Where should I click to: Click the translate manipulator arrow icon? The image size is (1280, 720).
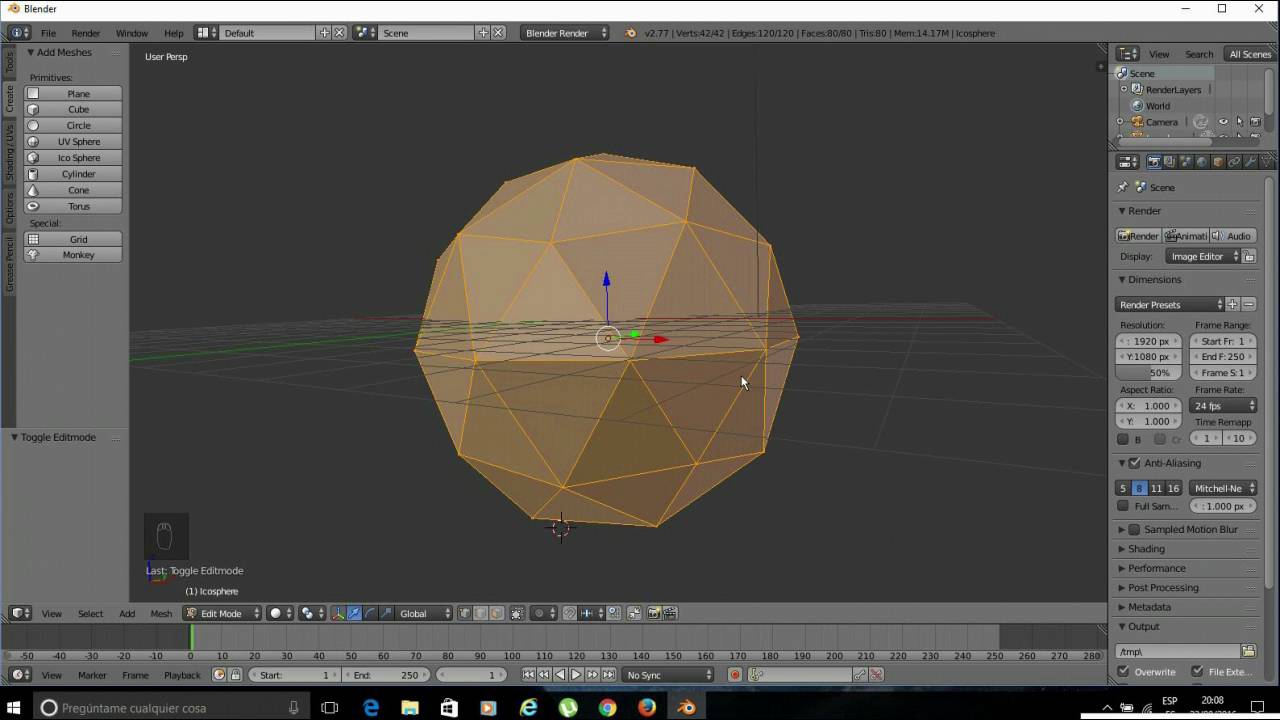[x=355, y=613]
